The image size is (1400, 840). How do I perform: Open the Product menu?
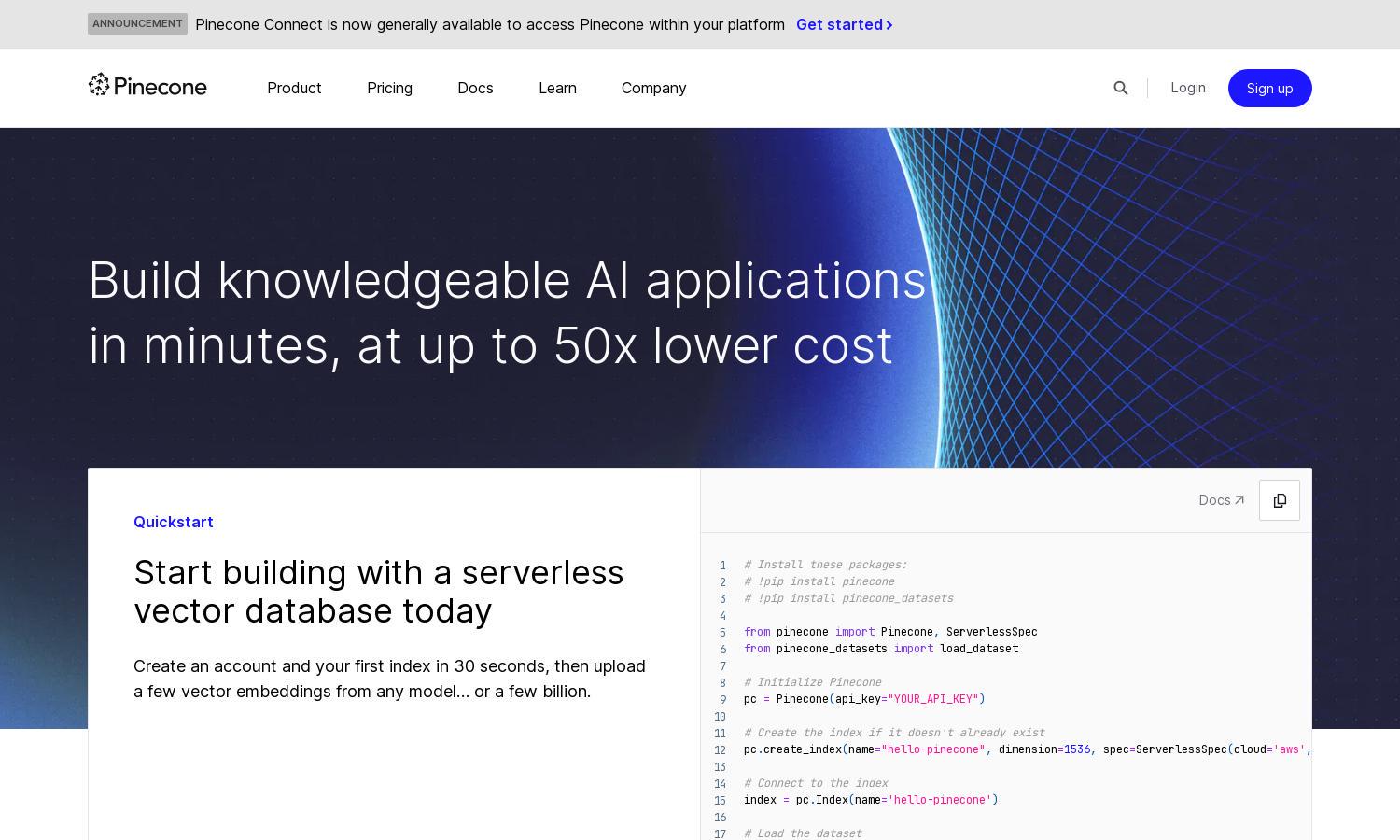tap(294, 88)
